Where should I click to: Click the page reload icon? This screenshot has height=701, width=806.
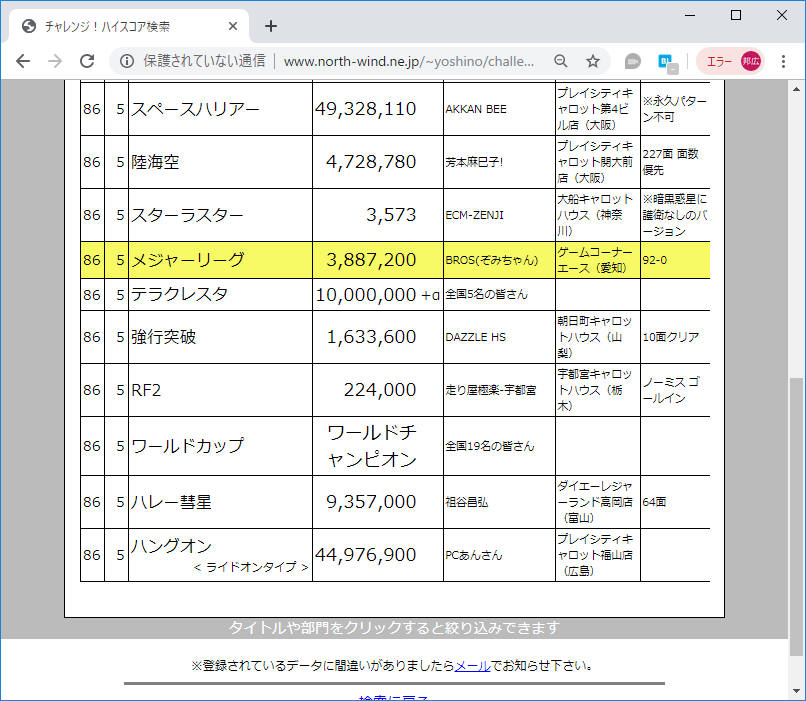(x=88, y=61)
